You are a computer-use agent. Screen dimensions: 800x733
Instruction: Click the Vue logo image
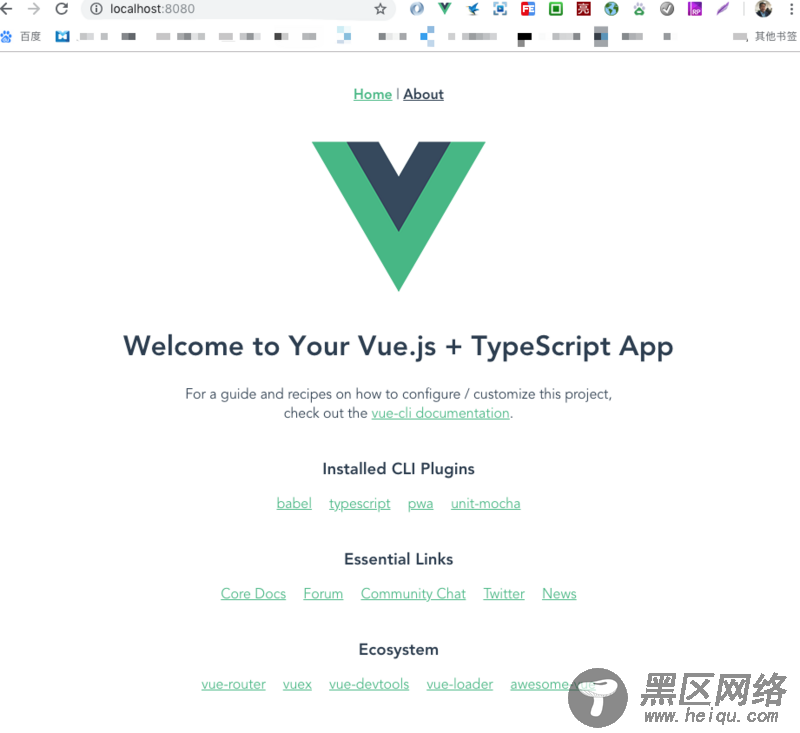click(398, 216)
